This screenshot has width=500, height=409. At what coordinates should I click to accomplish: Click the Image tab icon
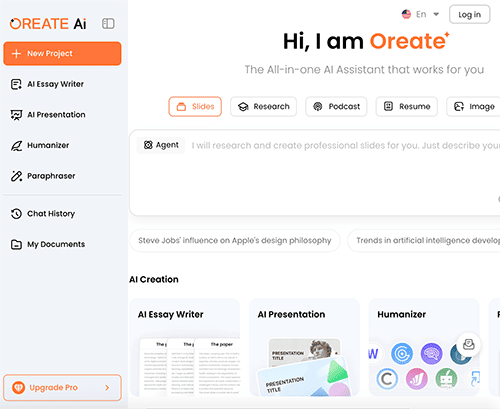click(x=459, y=107)
